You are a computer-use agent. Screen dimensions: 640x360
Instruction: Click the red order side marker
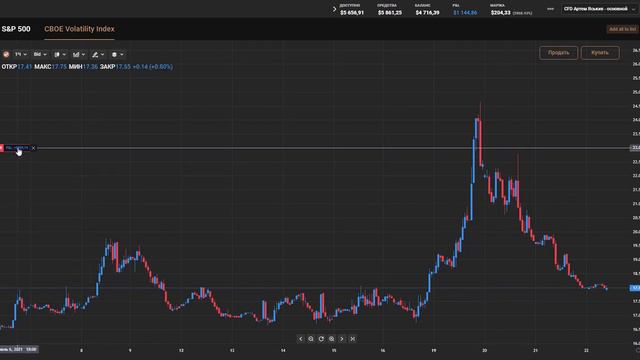tap(2, 148)
